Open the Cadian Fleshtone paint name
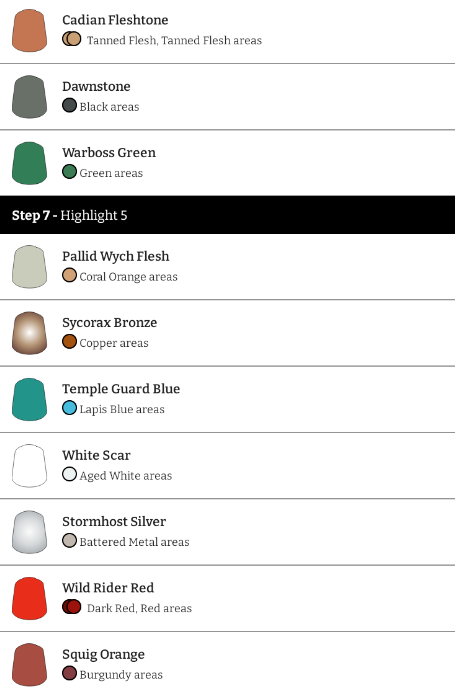This screenshot has width=455, height=695. [115, 20]
